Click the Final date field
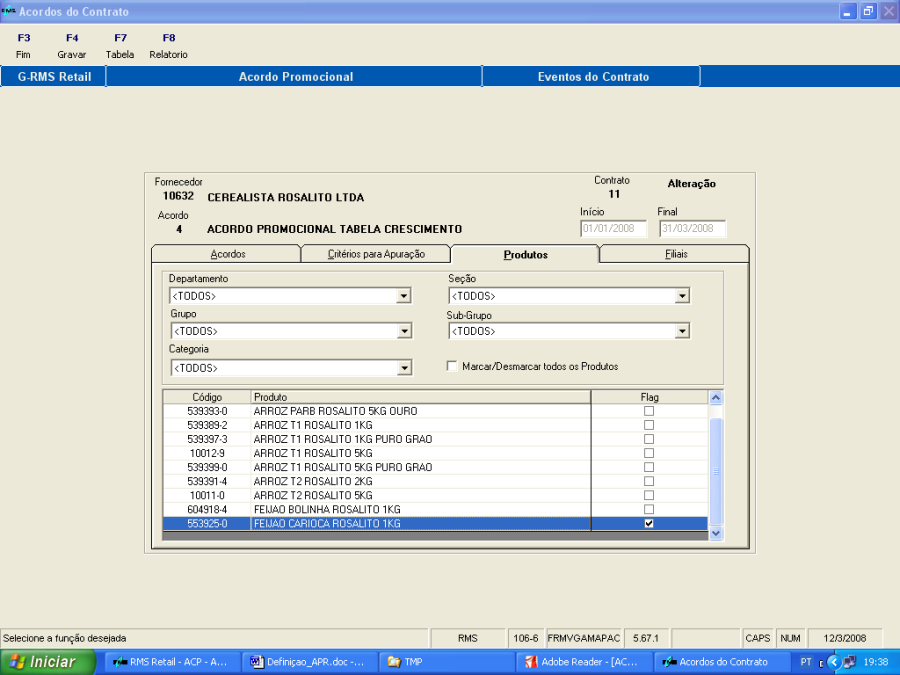Image resolution: width=900 pixels, height=675 pixels. [x=692, y=228]
